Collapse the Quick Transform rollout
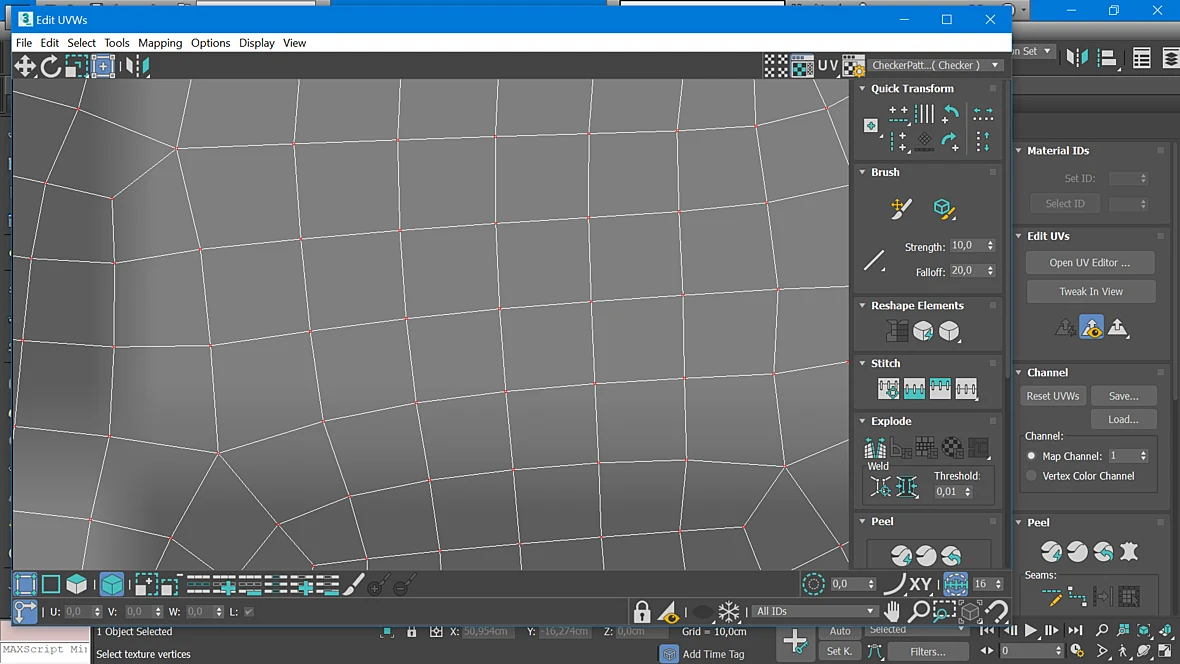 point(862,88)
